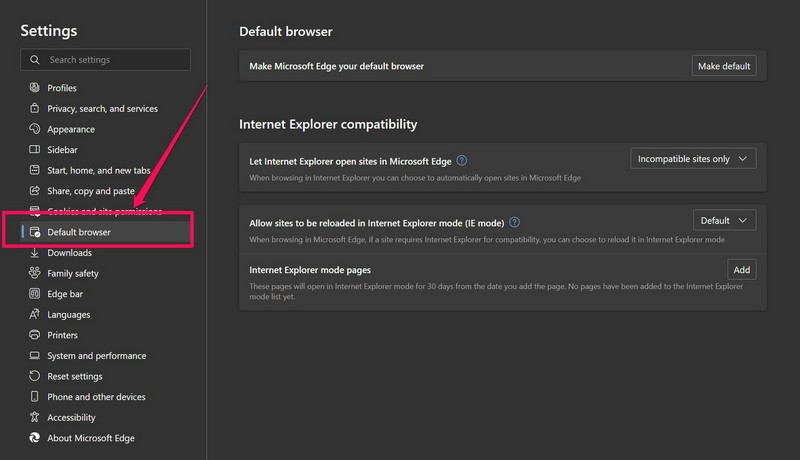The width and height of the screenshot is (800, 460).
Task: Click the Edge bar icon
Action: pyautogui.click(x=34, y=294)
